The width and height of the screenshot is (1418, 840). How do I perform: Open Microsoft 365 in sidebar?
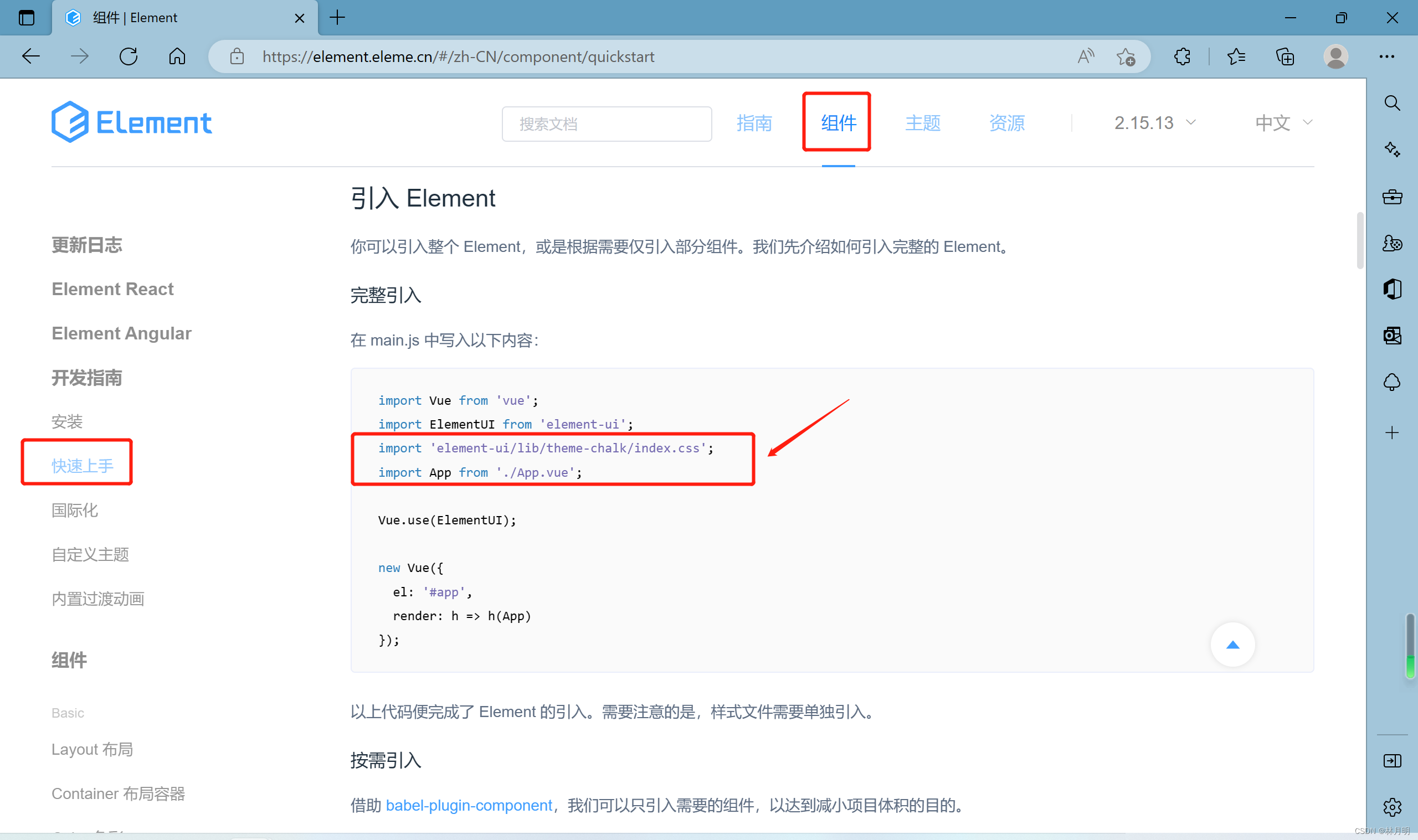tap(1392, 289)
